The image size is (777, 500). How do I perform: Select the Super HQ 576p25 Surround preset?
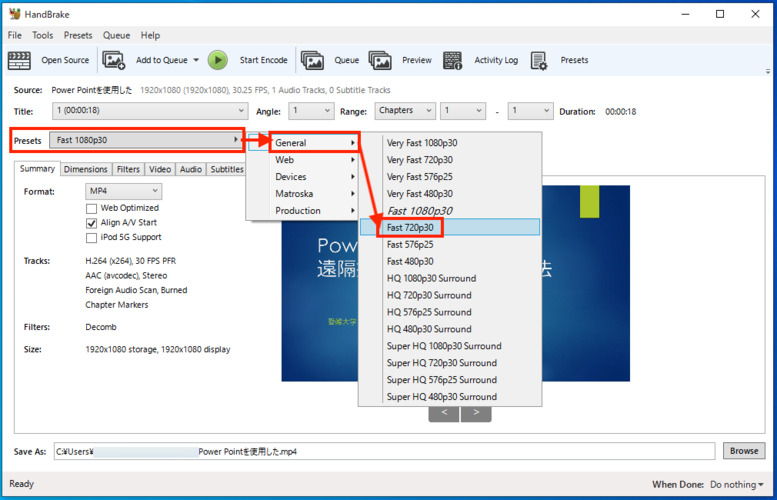(x=450, y=380)
